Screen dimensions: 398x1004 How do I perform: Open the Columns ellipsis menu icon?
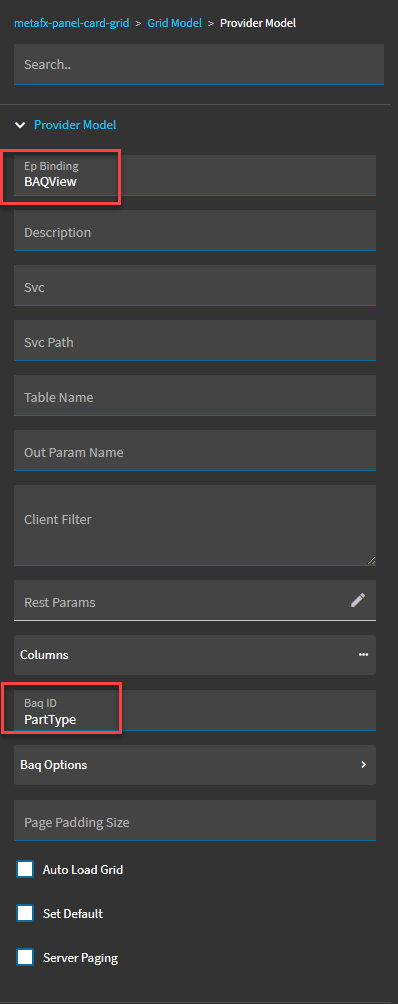(x=363, y=654)
